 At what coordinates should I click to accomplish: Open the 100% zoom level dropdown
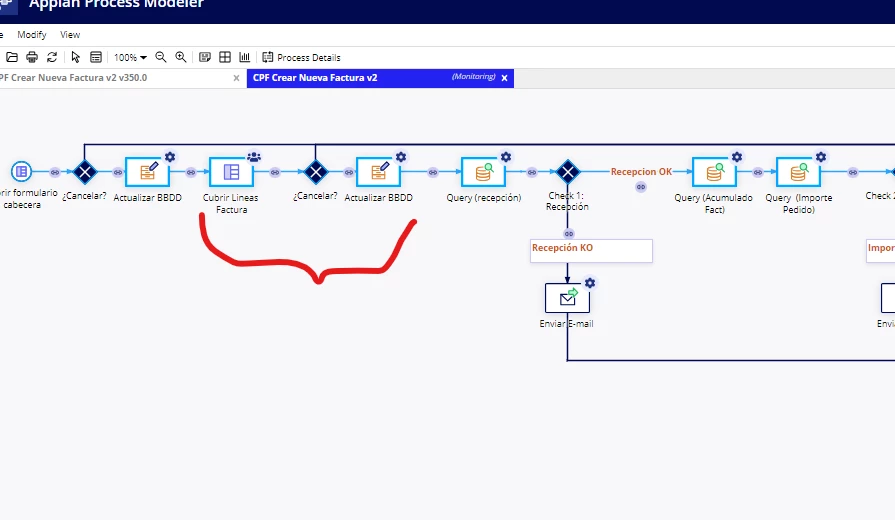pos(130,57)
